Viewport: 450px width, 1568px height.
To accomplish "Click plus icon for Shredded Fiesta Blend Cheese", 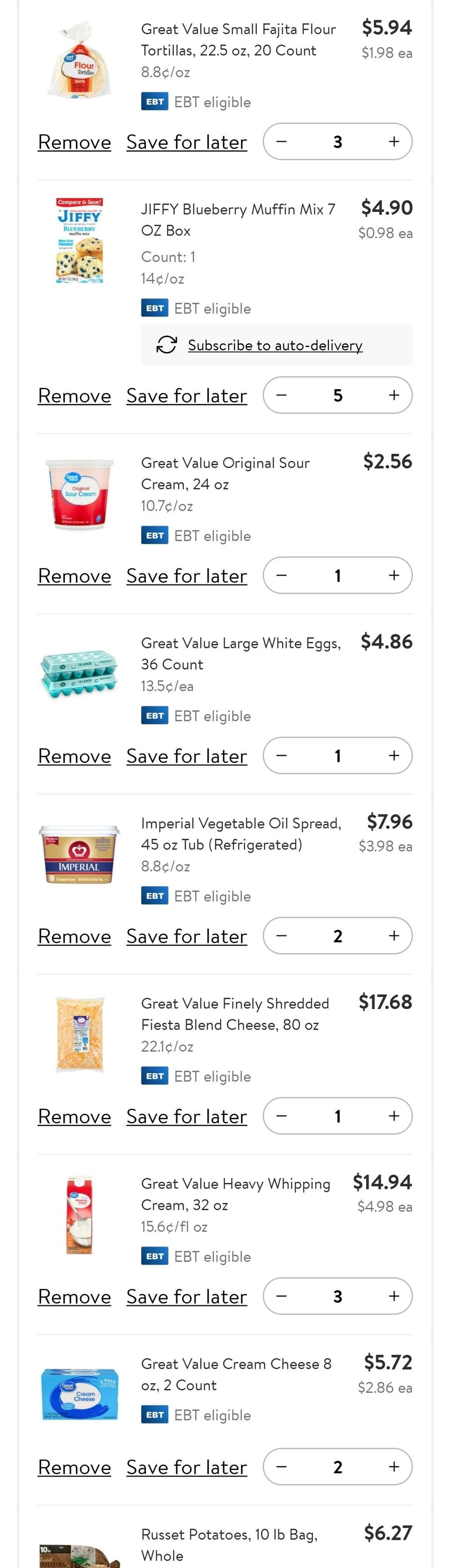I will 394,1116.
